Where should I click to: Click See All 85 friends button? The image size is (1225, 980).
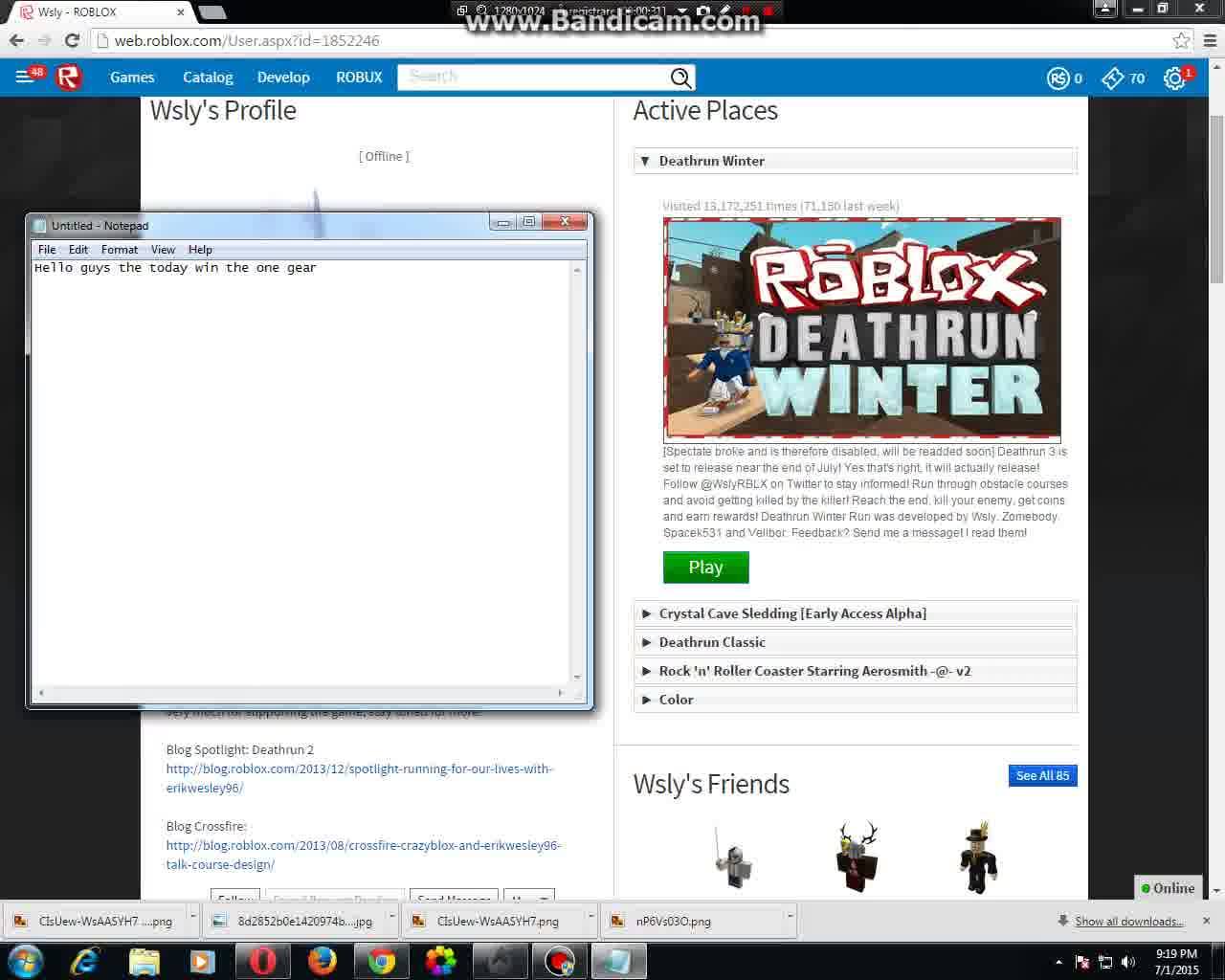[x=1043, y=775]
